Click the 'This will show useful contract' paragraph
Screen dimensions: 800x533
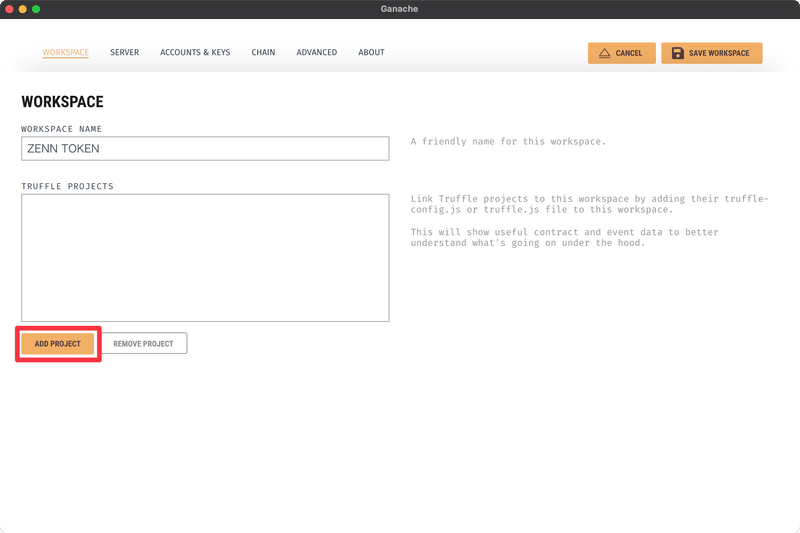point(564,237)
